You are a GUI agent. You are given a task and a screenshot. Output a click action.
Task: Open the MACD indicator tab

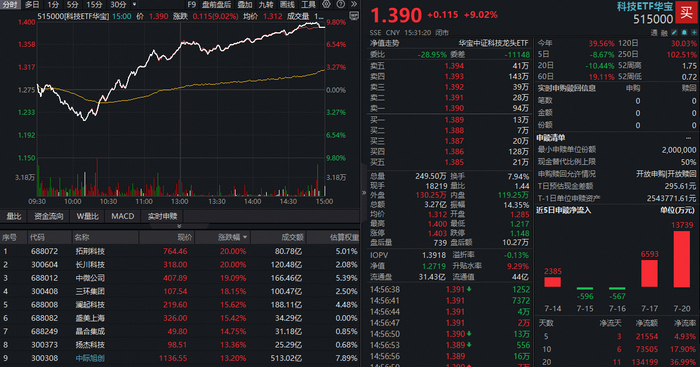click(123, 216)
